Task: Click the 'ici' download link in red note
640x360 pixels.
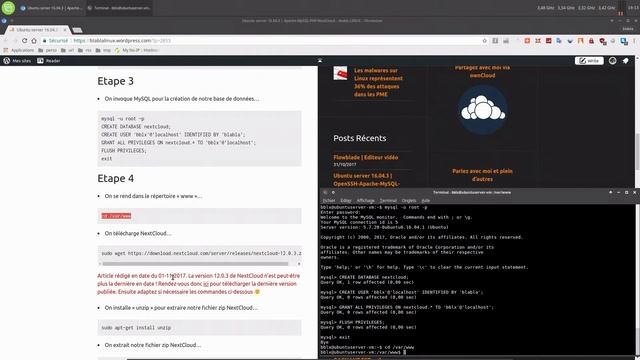Action: coord(206,284)
